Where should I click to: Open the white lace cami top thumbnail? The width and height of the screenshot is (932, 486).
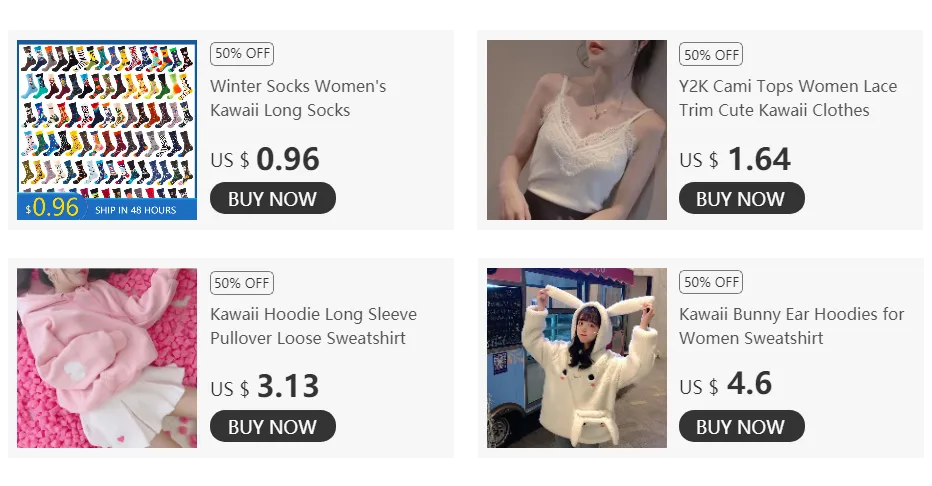[x=577, y=130]
